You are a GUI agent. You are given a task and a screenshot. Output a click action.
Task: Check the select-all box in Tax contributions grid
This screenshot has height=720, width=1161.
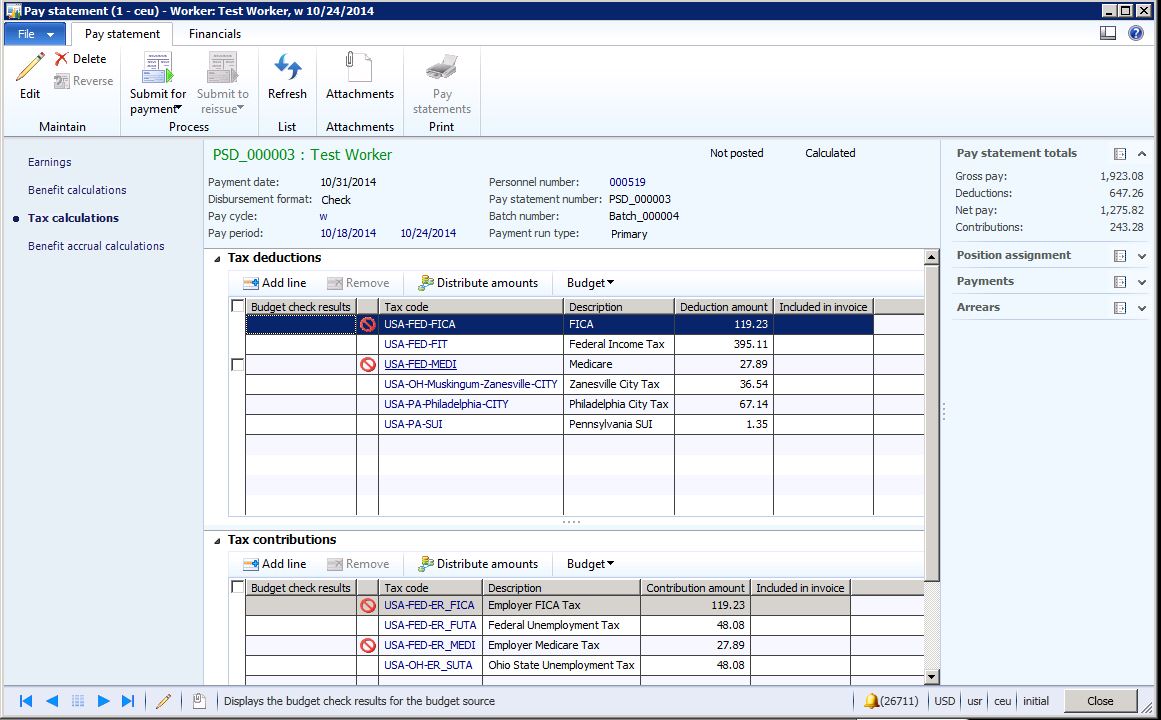coord(238,587)
